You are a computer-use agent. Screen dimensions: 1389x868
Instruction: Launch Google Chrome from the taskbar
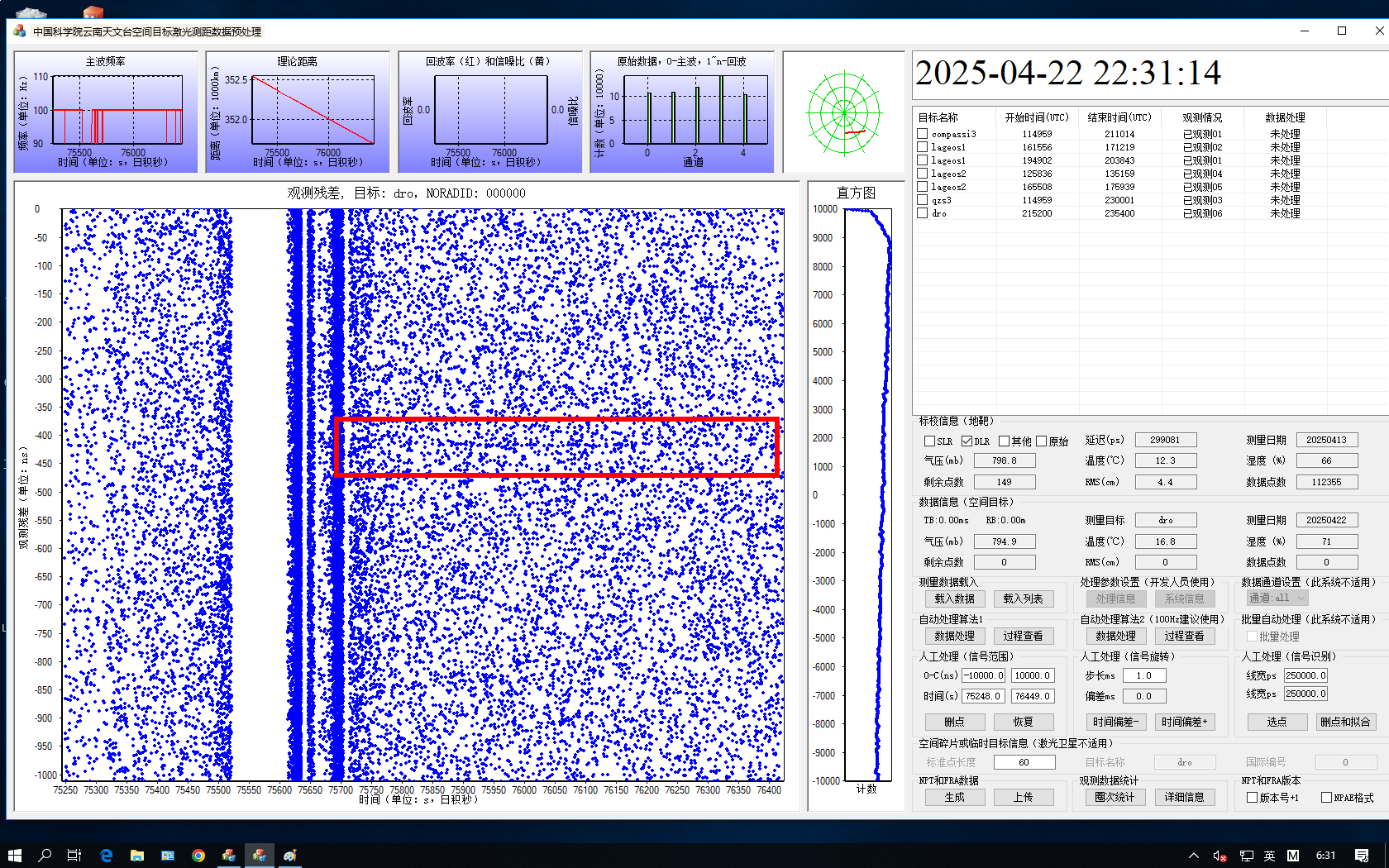coord(198,856)
